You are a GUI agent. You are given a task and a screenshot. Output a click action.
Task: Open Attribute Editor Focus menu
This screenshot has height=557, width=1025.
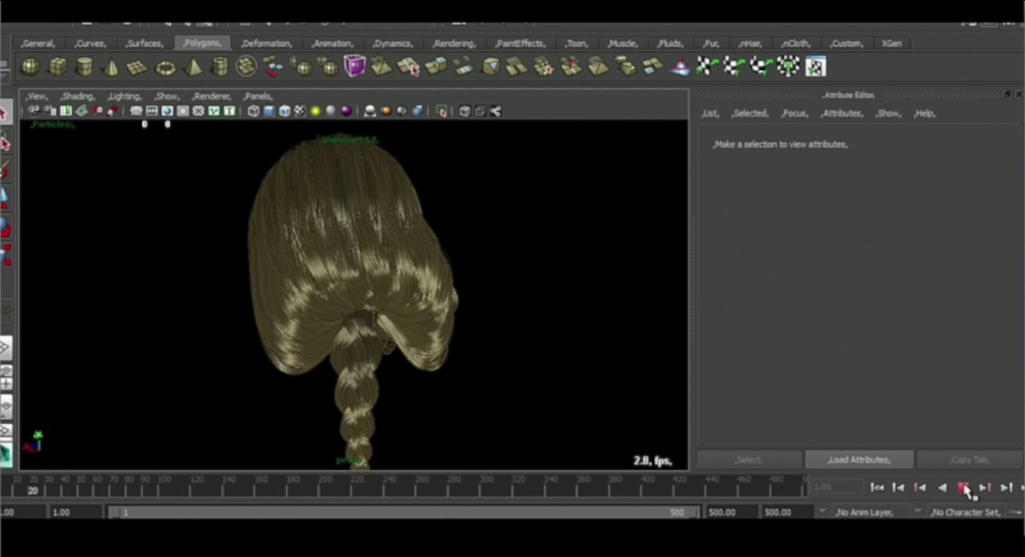pos(794,114)
